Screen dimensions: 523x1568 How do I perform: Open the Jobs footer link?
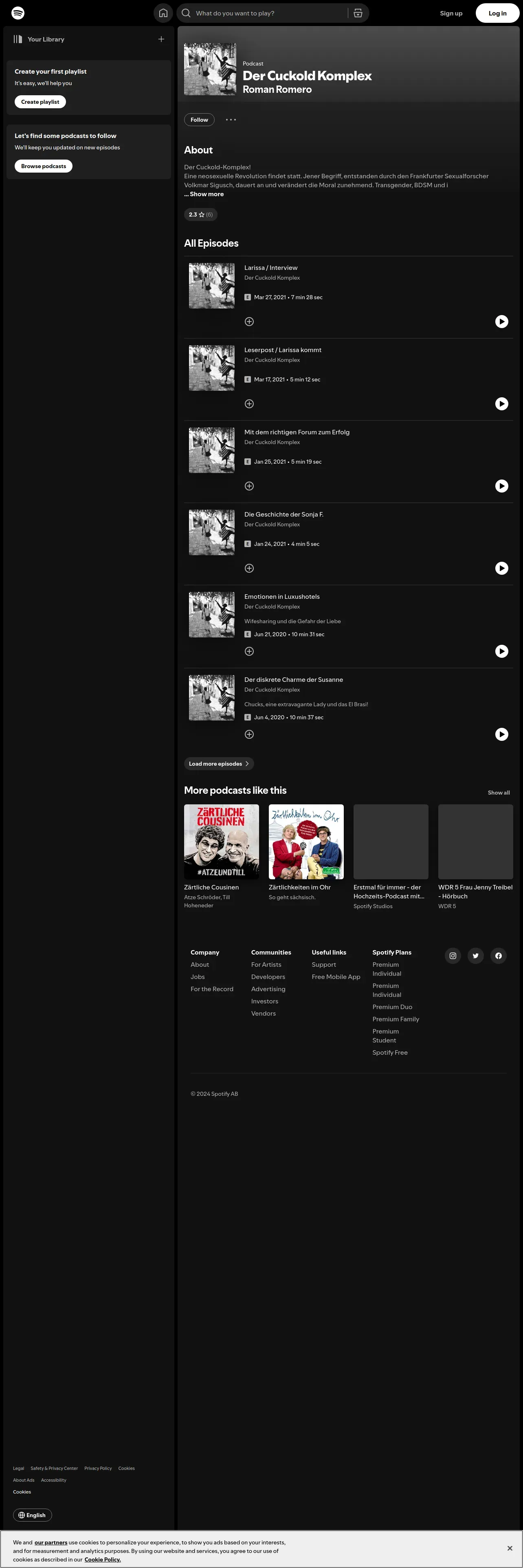(x=198, y=977)
